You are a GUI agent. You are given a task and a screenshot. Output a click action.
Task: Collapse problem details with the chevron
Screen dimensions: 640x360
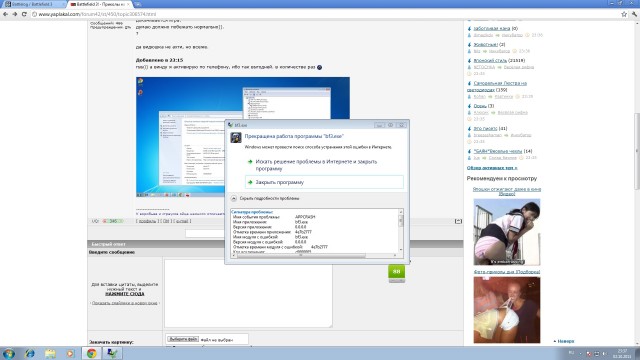click(234, 198)
